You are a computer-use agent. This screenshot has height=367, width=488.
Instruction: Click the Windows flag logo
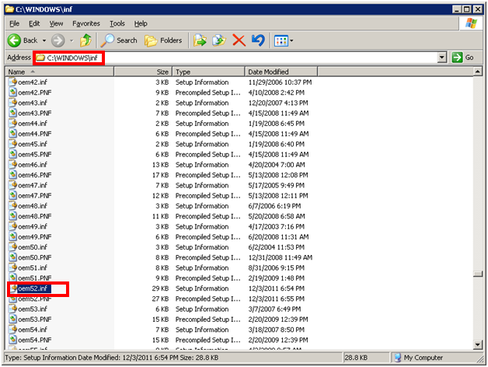(471, 24)
